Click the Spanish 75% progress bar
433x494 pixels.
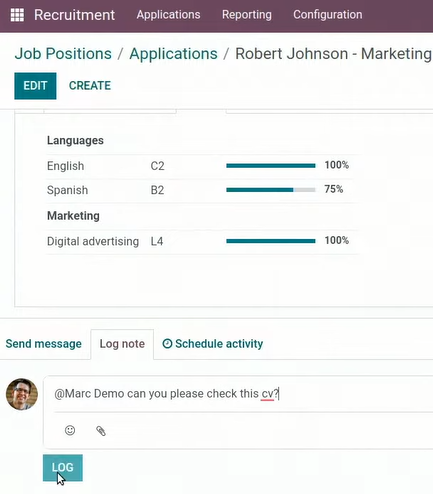(271, 190)
